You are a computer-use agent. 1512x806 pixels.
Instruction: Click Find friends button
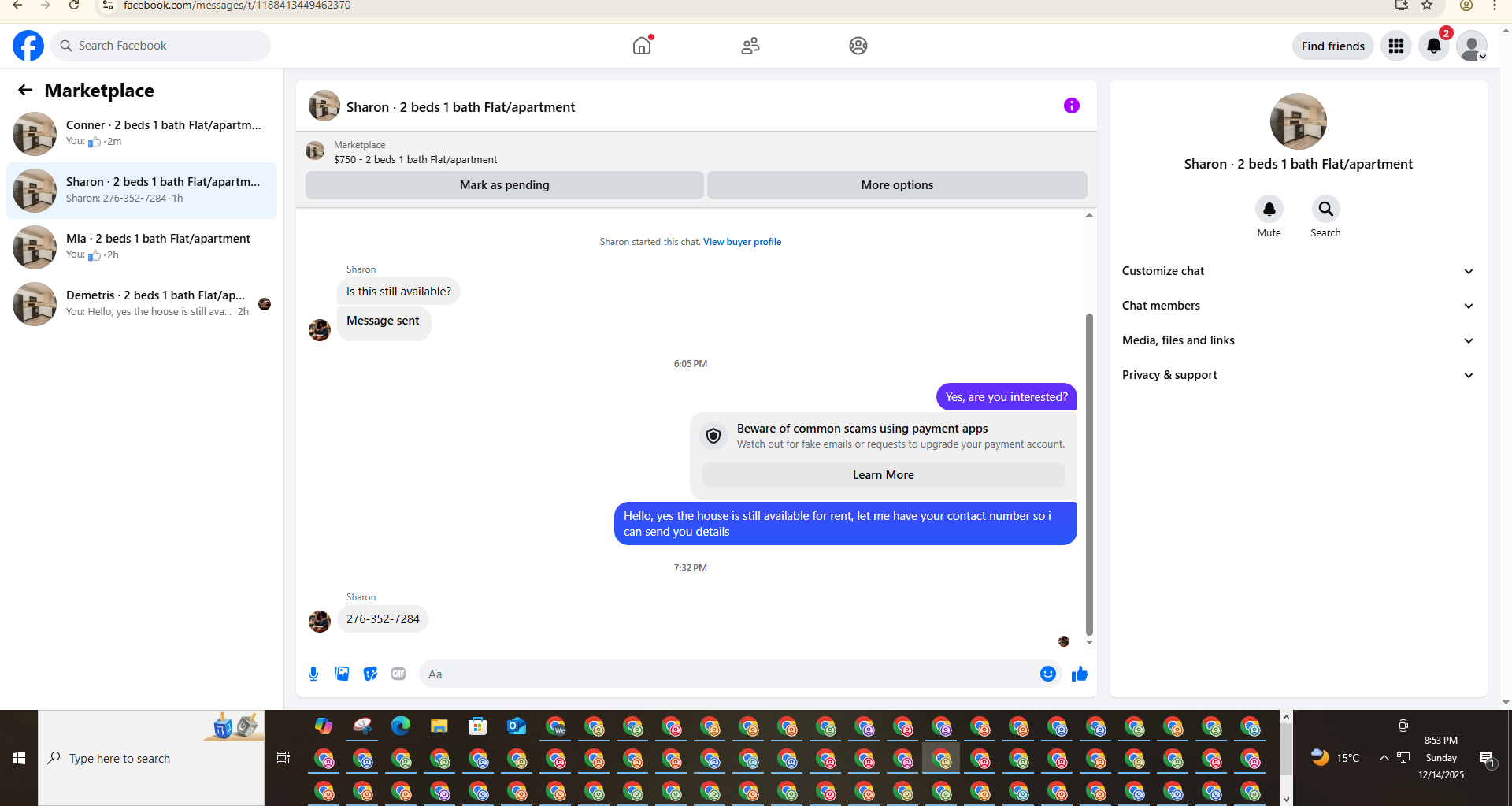1332,46
